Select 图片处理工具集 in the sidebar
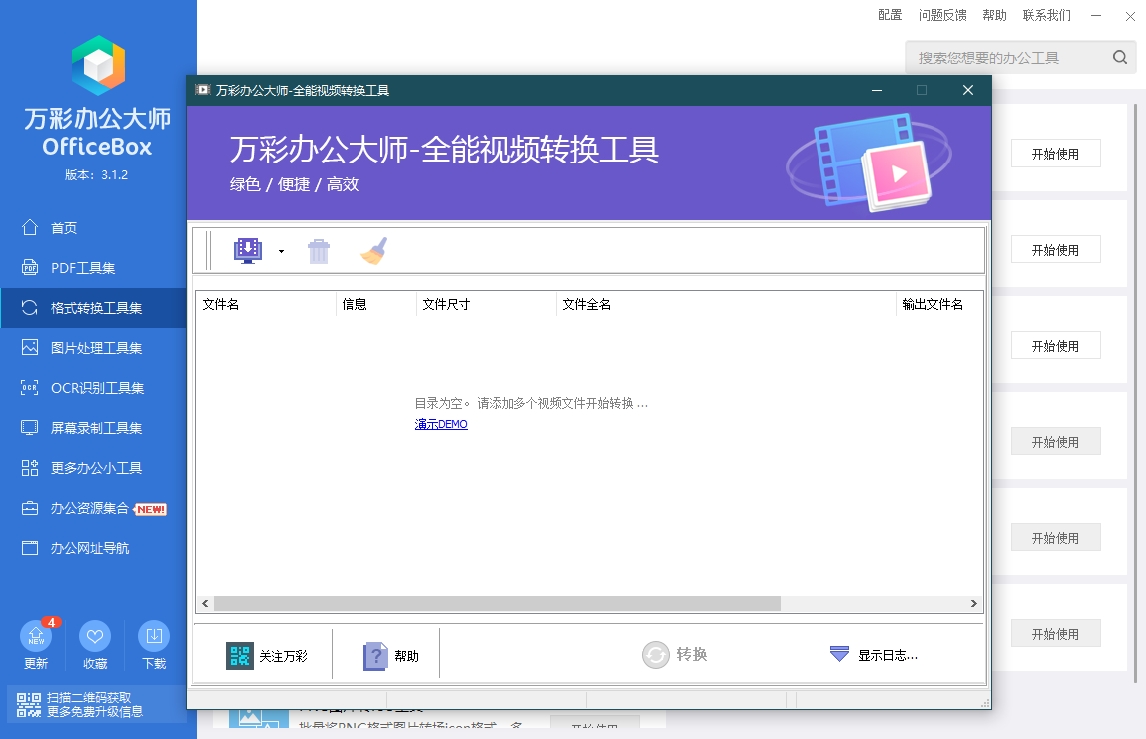This screenshot has height=739, width=1146. coord(96,348)
